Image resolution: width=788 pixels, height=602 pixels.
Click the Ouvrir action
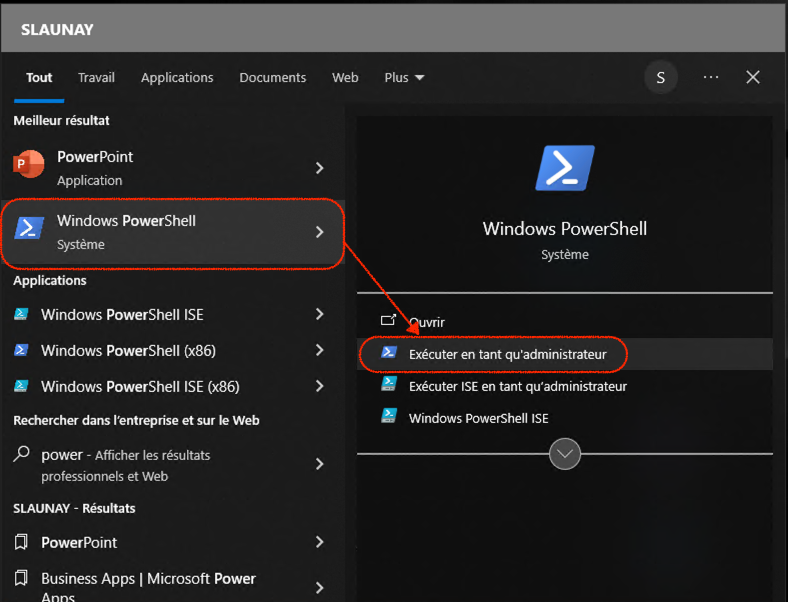click(x=426, y=322)
